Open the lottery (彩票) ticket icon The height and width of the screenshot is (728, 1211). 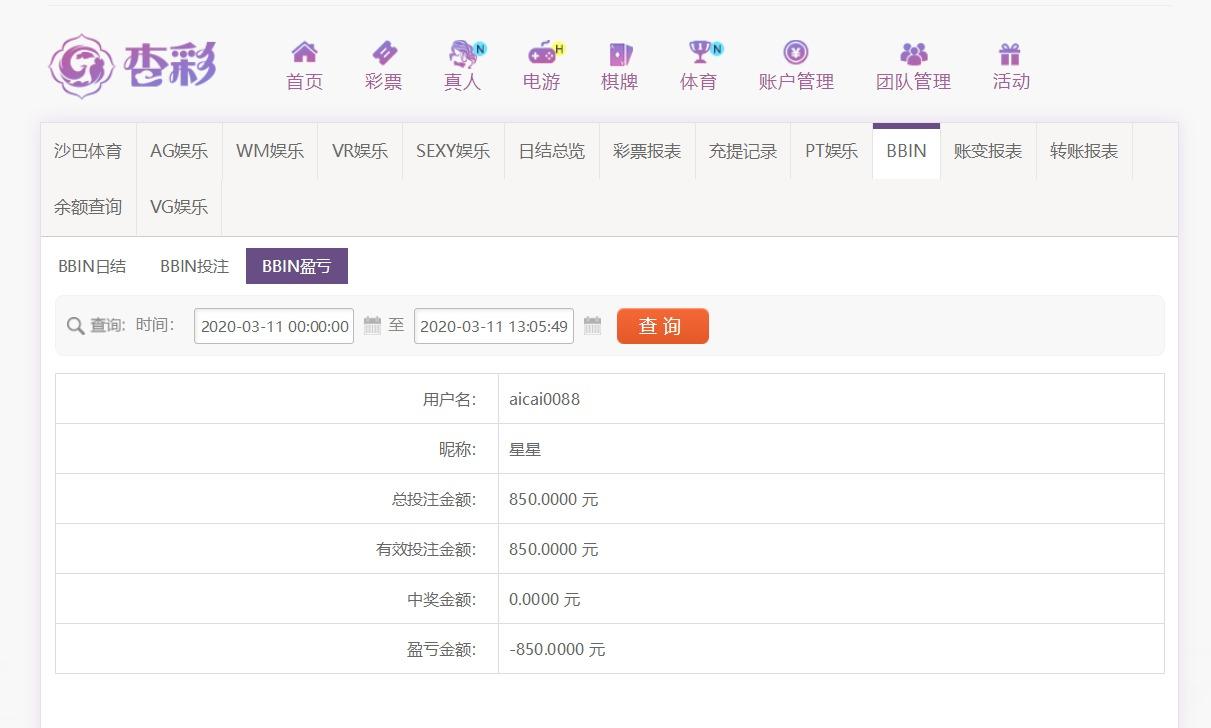[x=383, y=53]
